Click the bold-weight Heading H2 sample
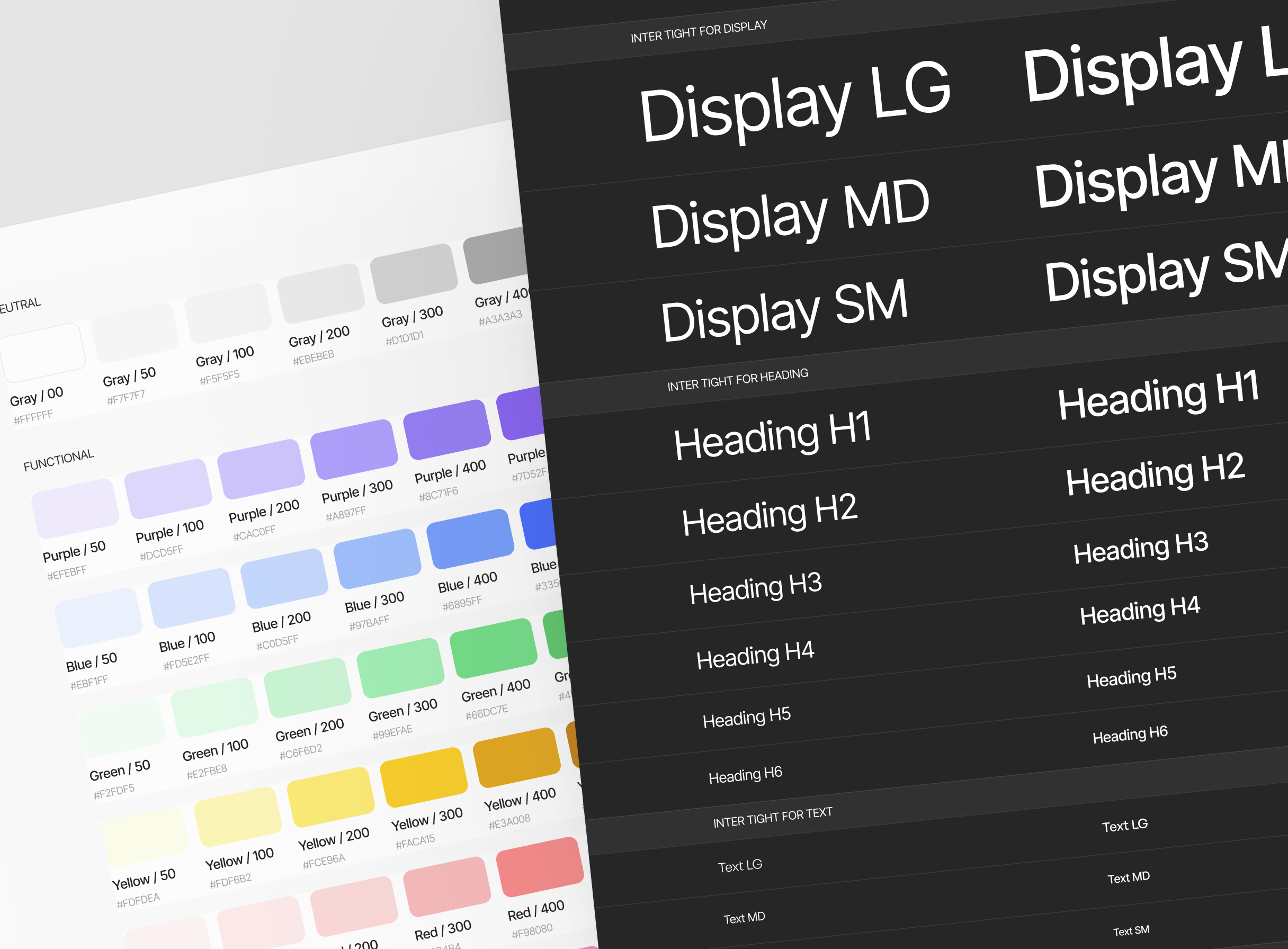 click(1155, 474)
